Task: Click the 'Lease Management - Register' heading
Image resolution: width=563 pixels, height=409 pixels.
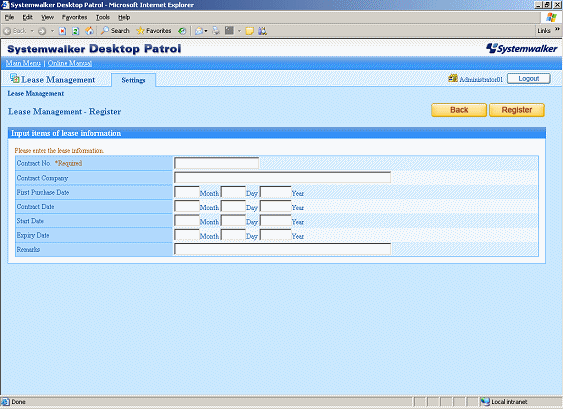Action: 65,112
